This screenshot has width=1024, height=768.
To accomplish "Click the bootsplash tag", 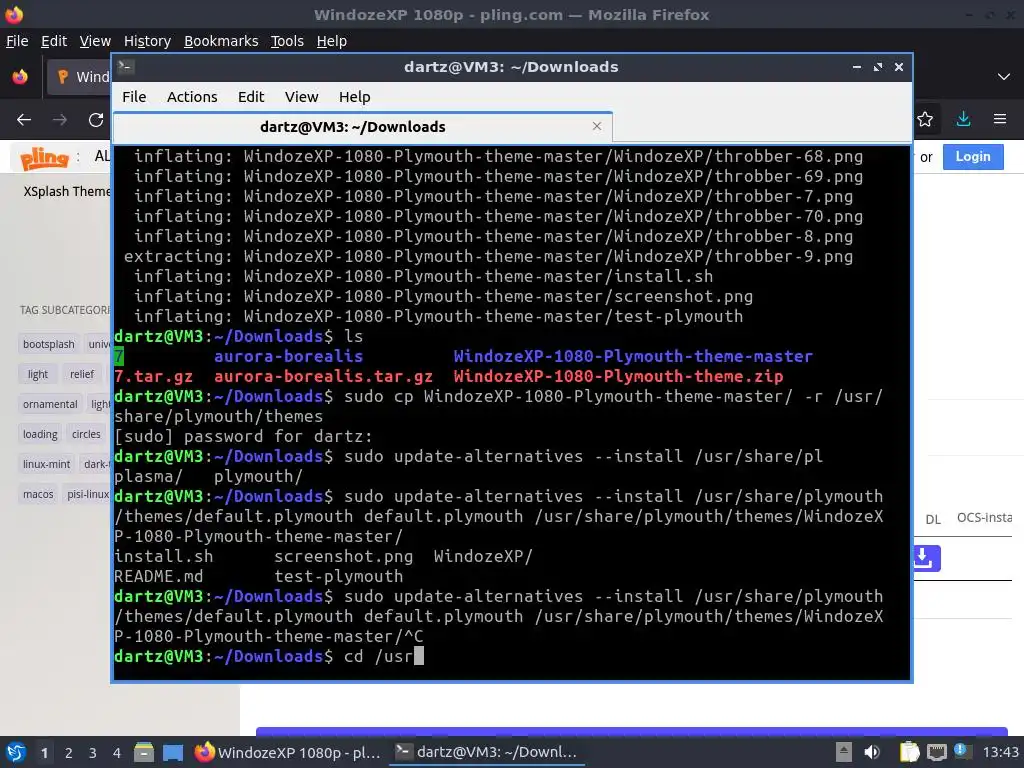I will pos(48,344).
